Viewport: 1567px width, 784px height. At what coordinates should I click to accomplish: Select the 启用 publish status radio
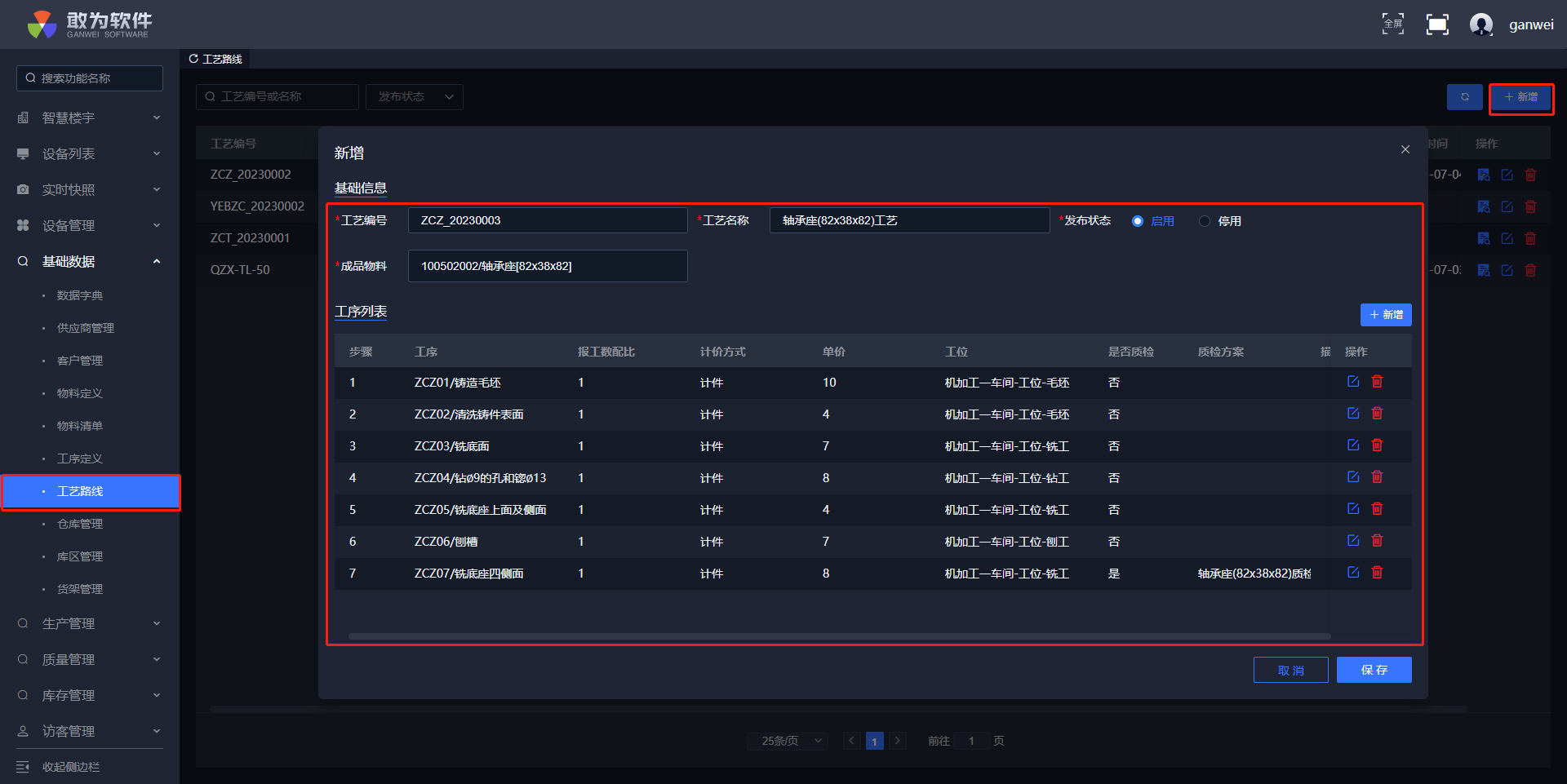click(1138, 221)
